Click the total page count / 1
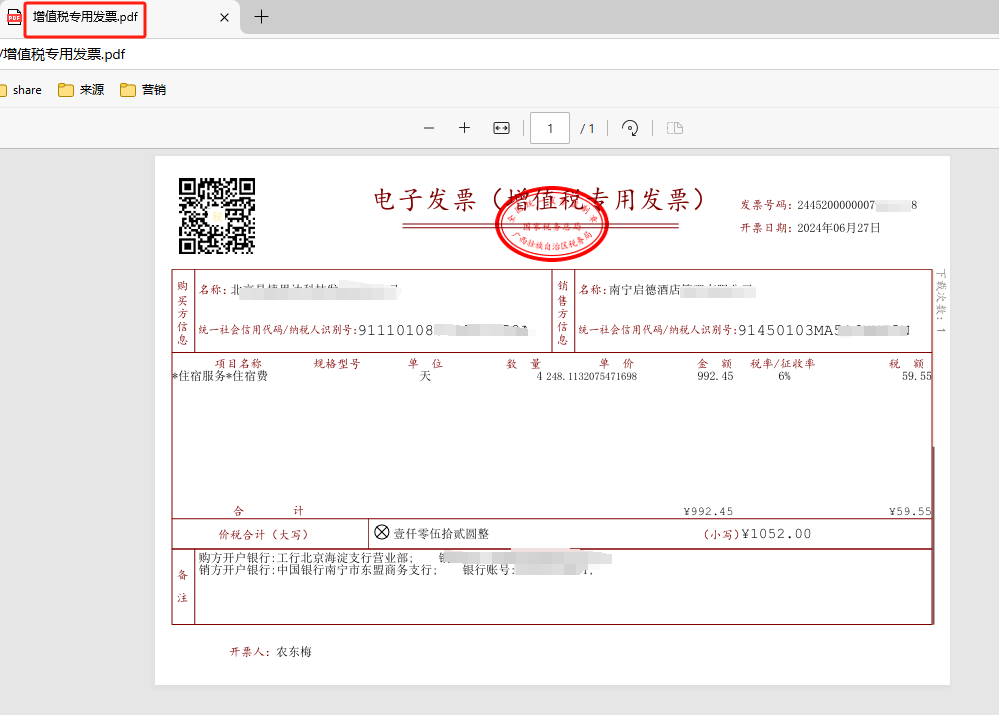Viewport: 999px width, 715px height. 587,129
